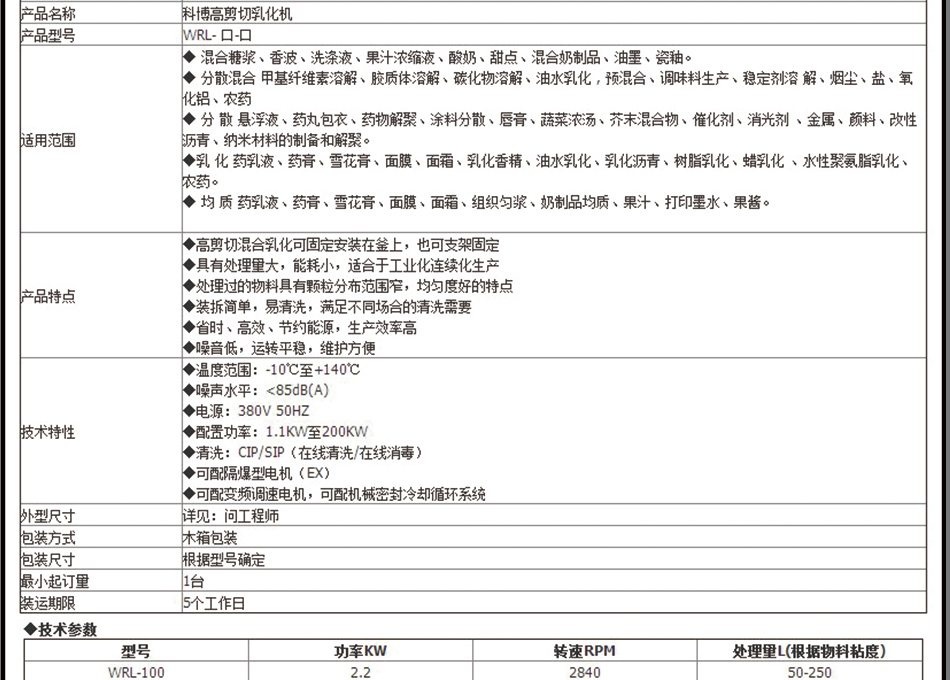
Task: Click the 产品特点 row label
Action: click(x=48, y=297)
